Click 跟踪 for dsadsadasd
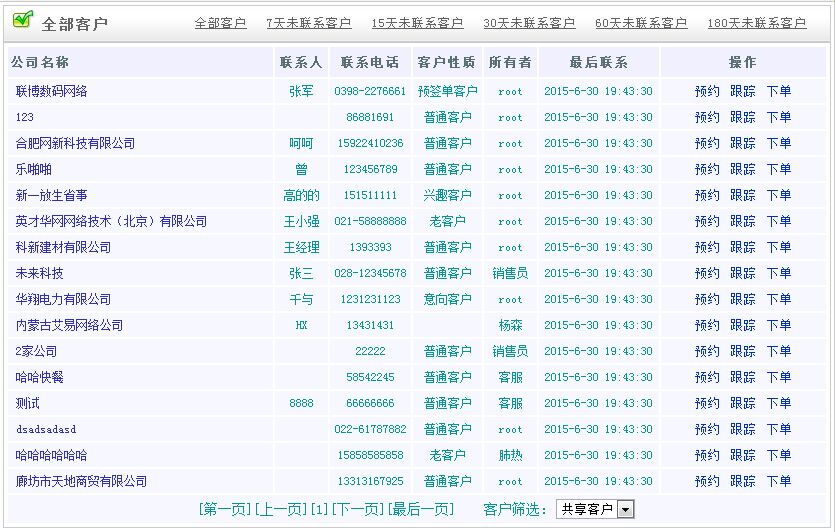Screen dimensions: 835x532 tap(743, 429)
